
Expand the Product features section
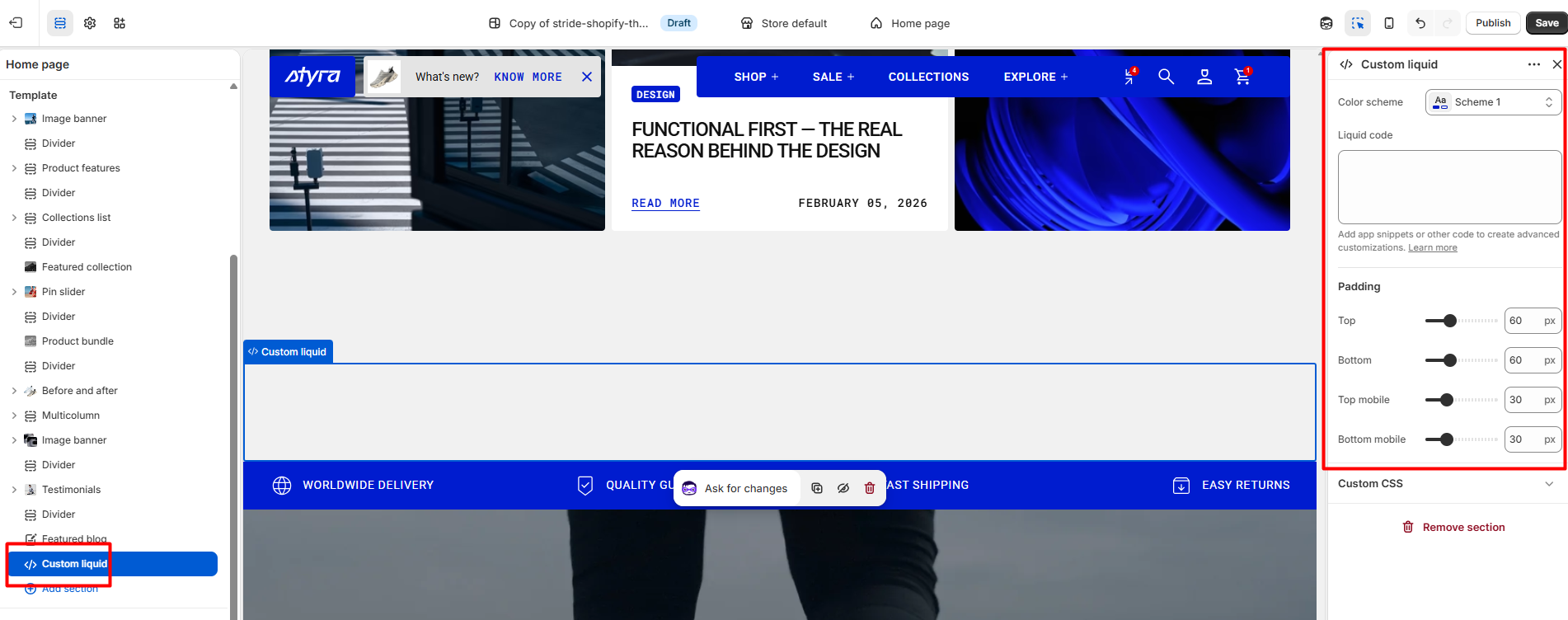click(14, 168)
